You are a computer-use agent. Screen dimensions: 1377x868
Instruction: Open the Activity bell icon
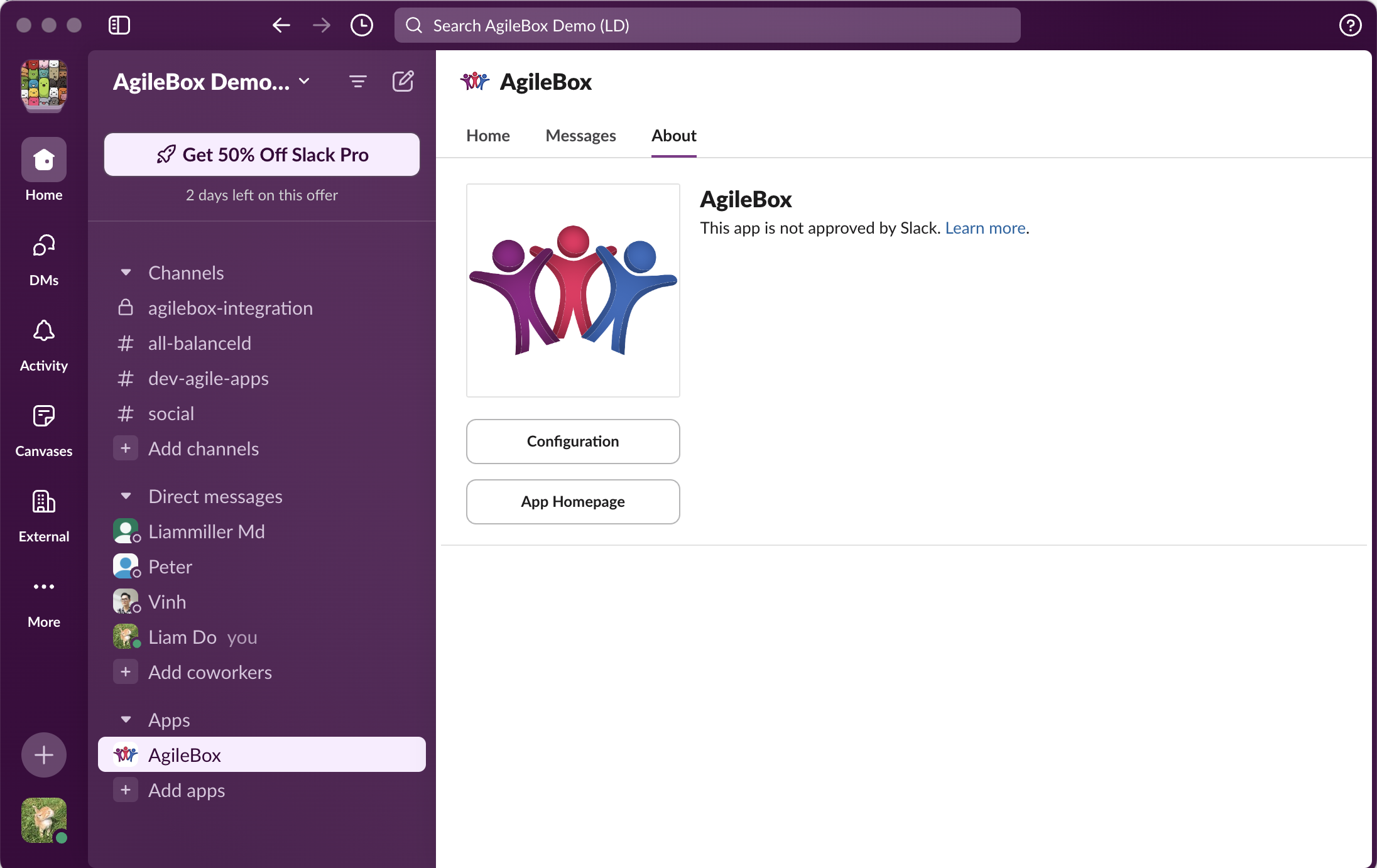point(44,331)
